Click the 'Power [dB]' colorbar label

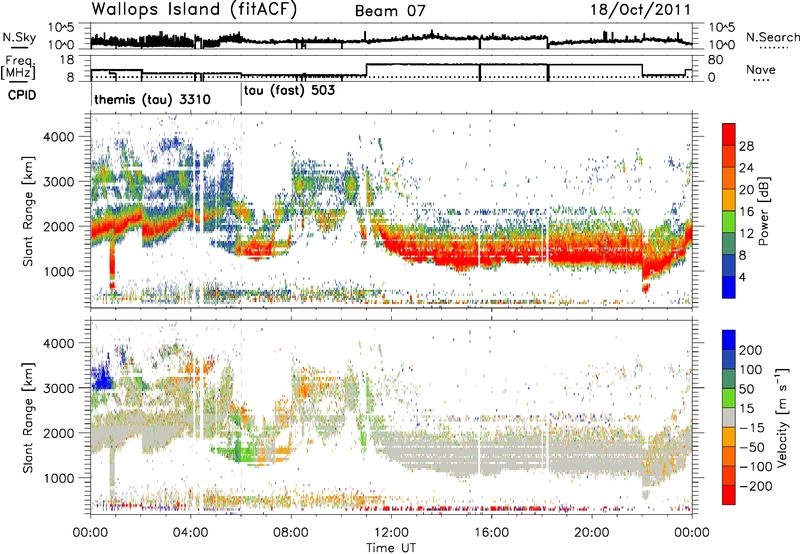(763, 211)
